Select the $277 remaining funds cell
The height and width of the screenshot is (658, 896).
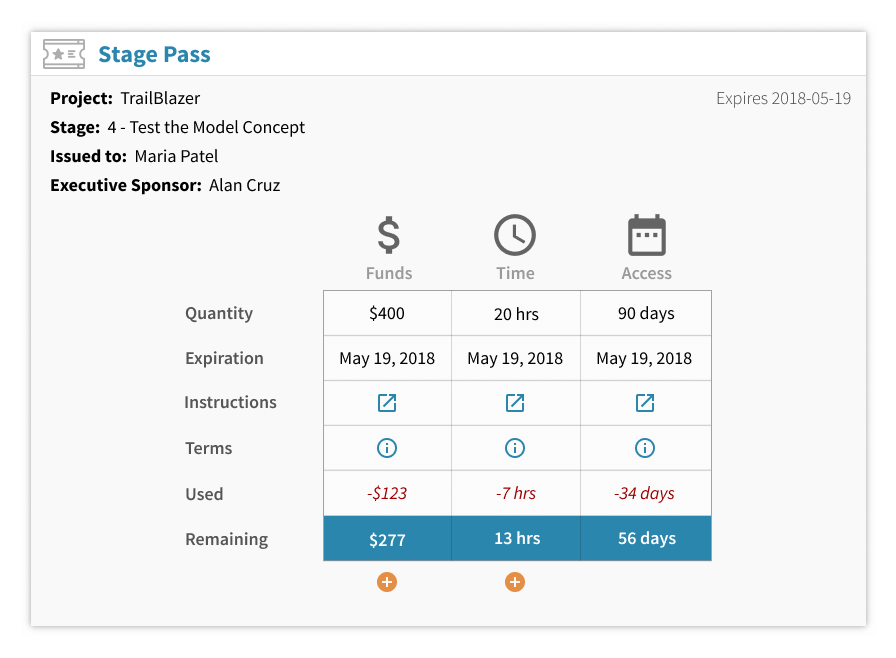(387, 539)
